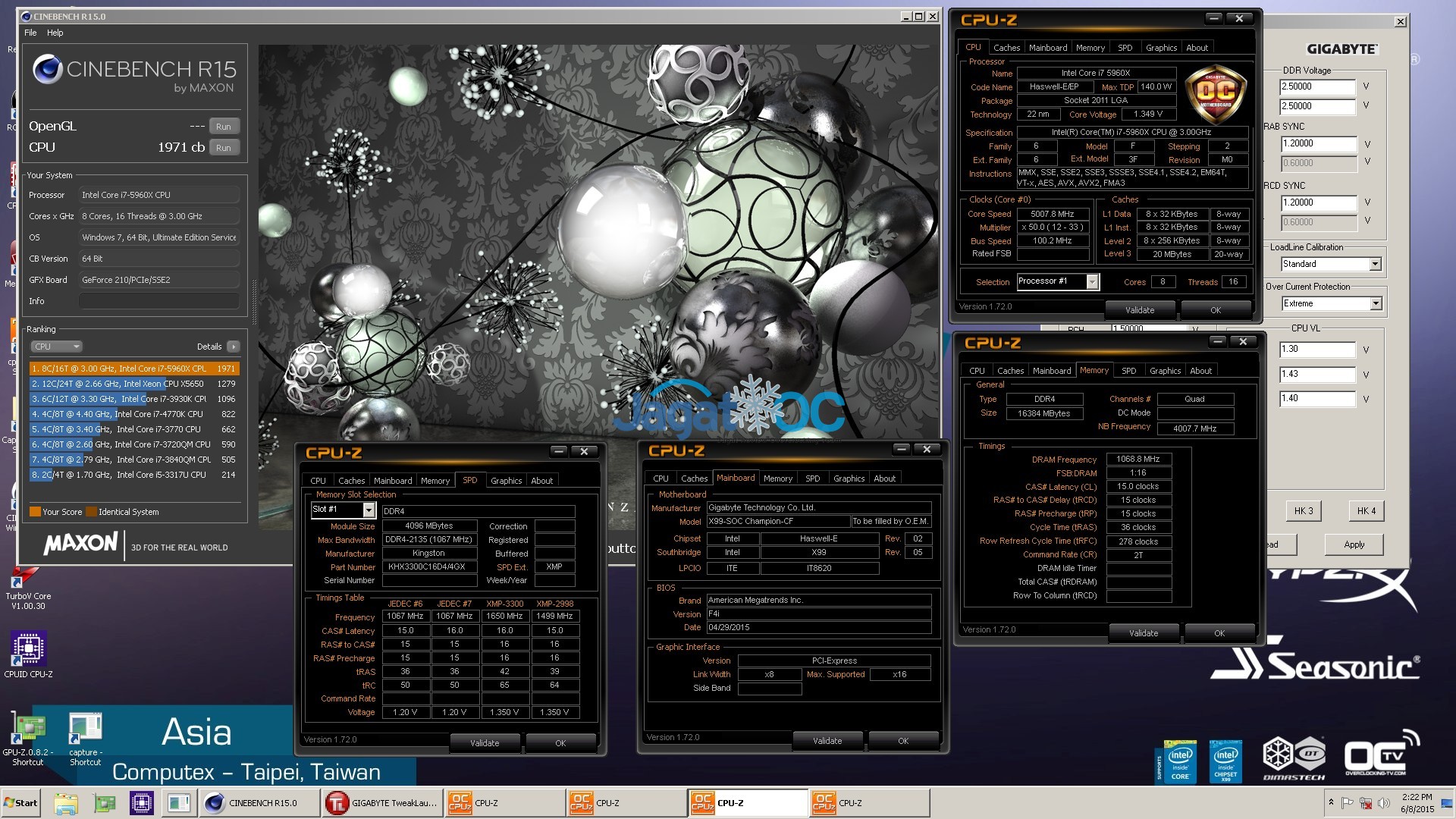Click the Cinebench logo sphere icon

47,69
